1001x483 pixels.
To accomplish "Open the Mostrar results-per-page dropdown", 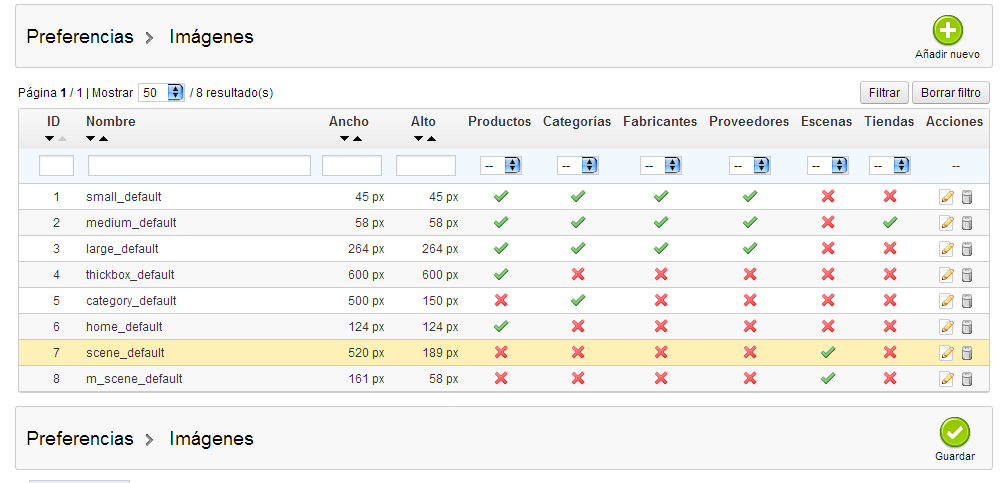I will 162,92.
